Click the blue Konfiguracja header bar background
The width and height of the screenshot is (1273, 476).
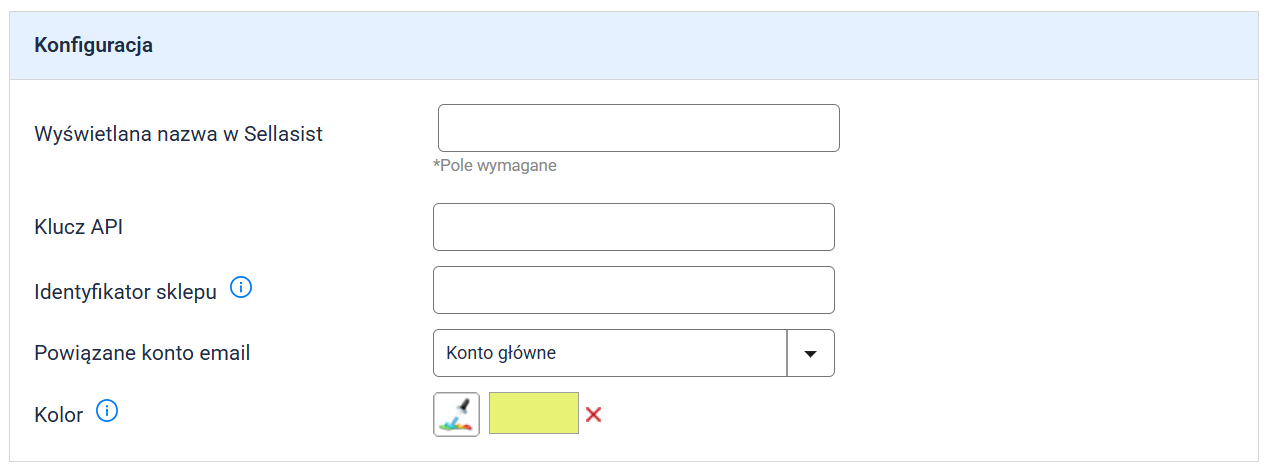(x=700, y=45)
